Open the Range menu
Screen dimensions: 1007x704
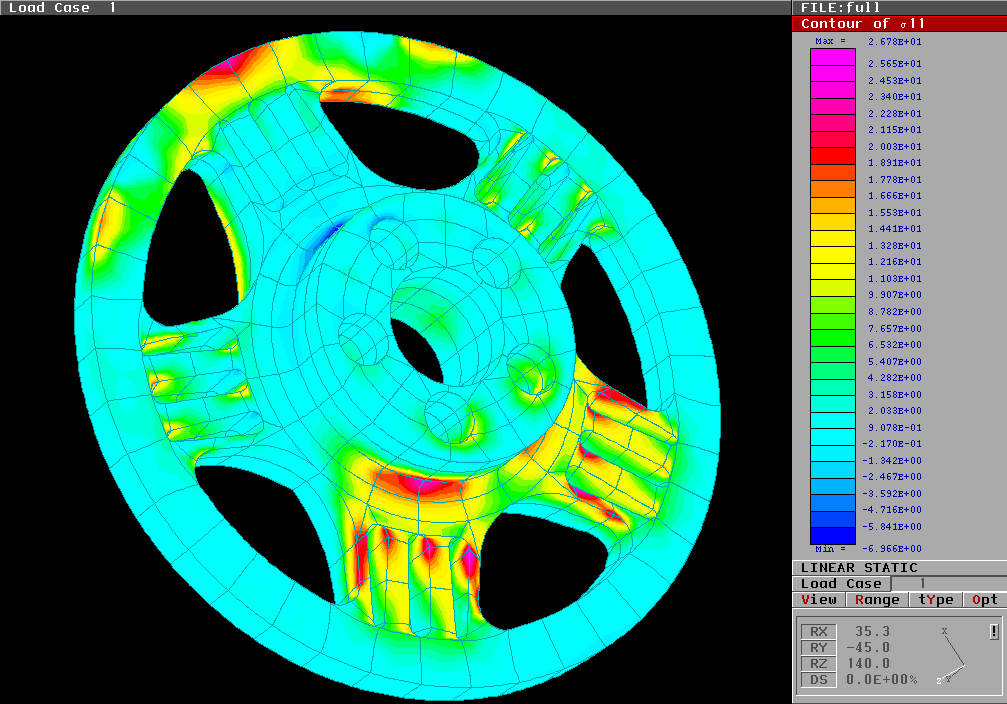tap(877, 600)
